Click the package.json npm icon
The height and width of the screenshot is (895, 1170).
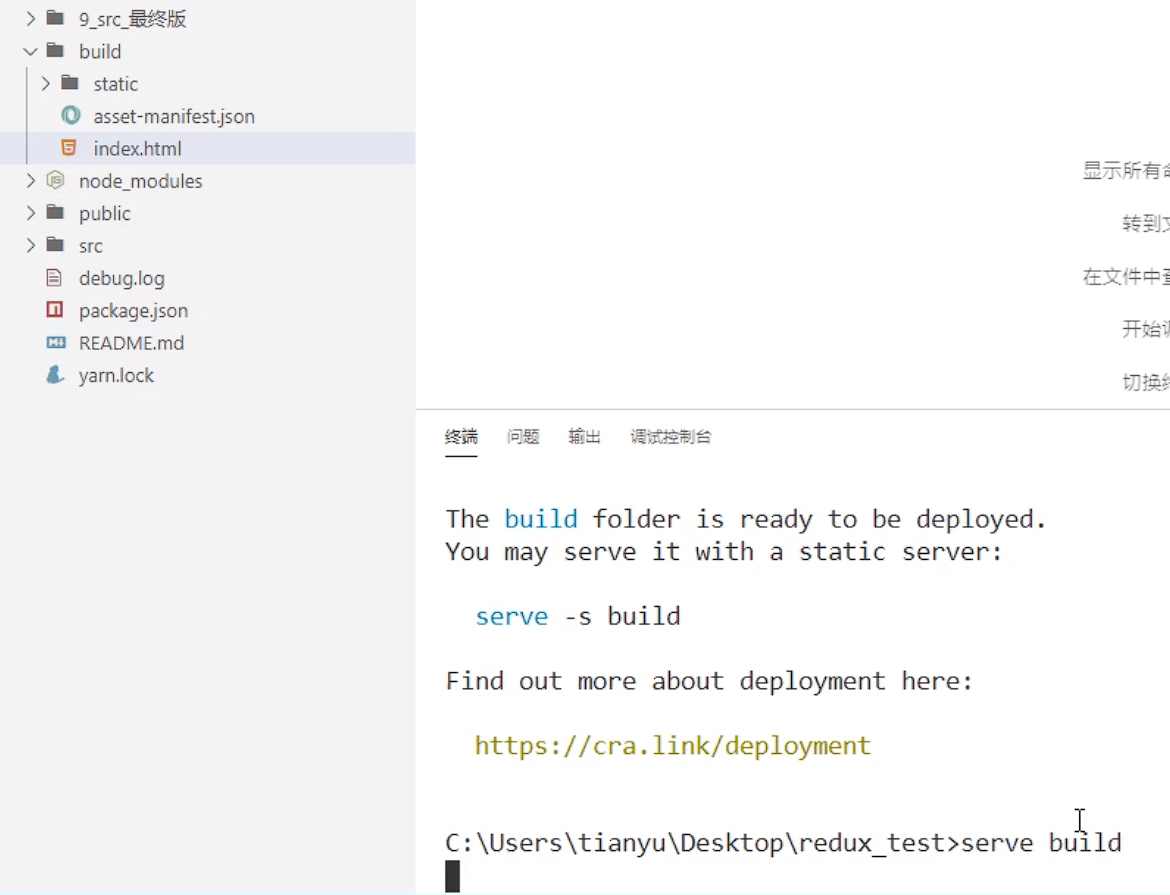(55, 310)
